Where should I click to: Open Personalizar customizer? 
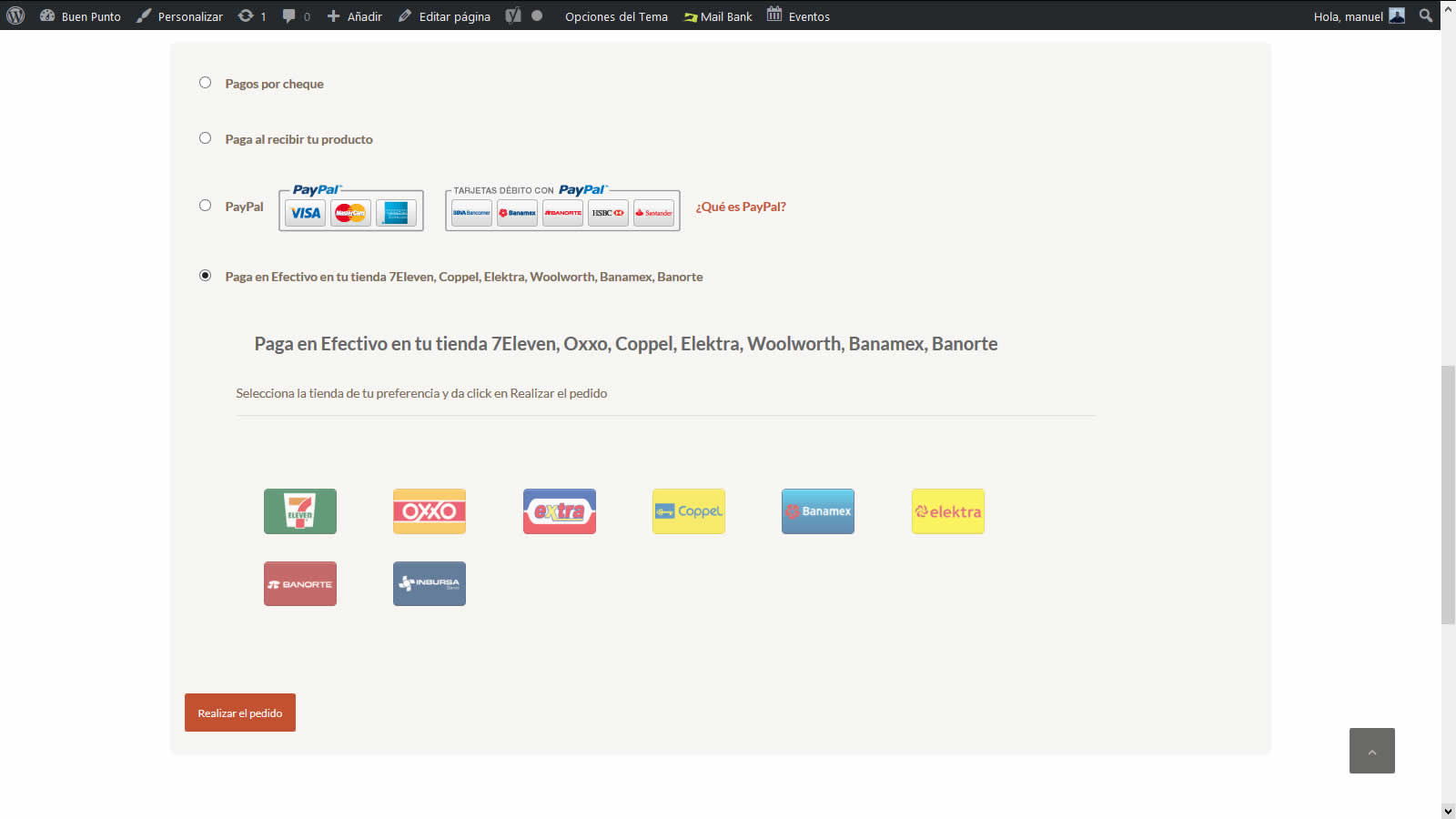180,15
